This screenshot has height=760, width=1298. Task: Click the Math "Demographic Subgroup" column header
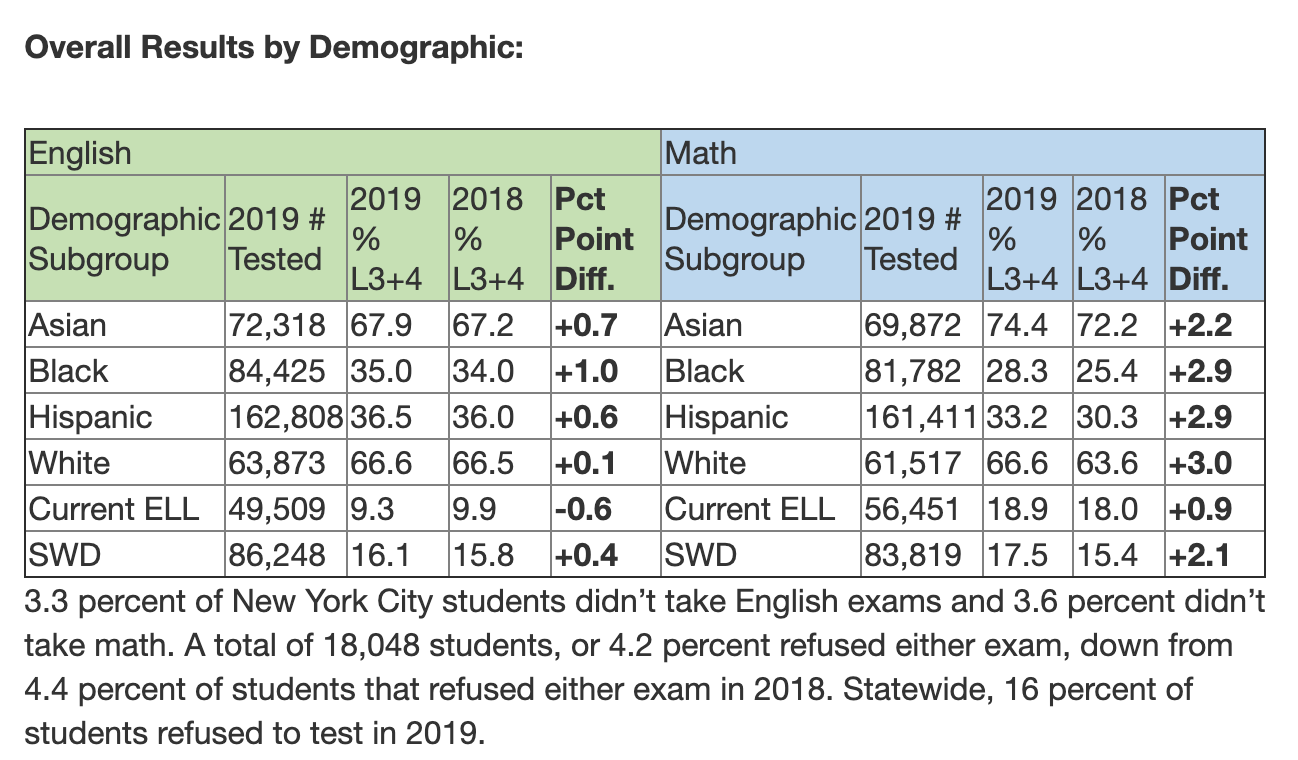coord(761,239)
